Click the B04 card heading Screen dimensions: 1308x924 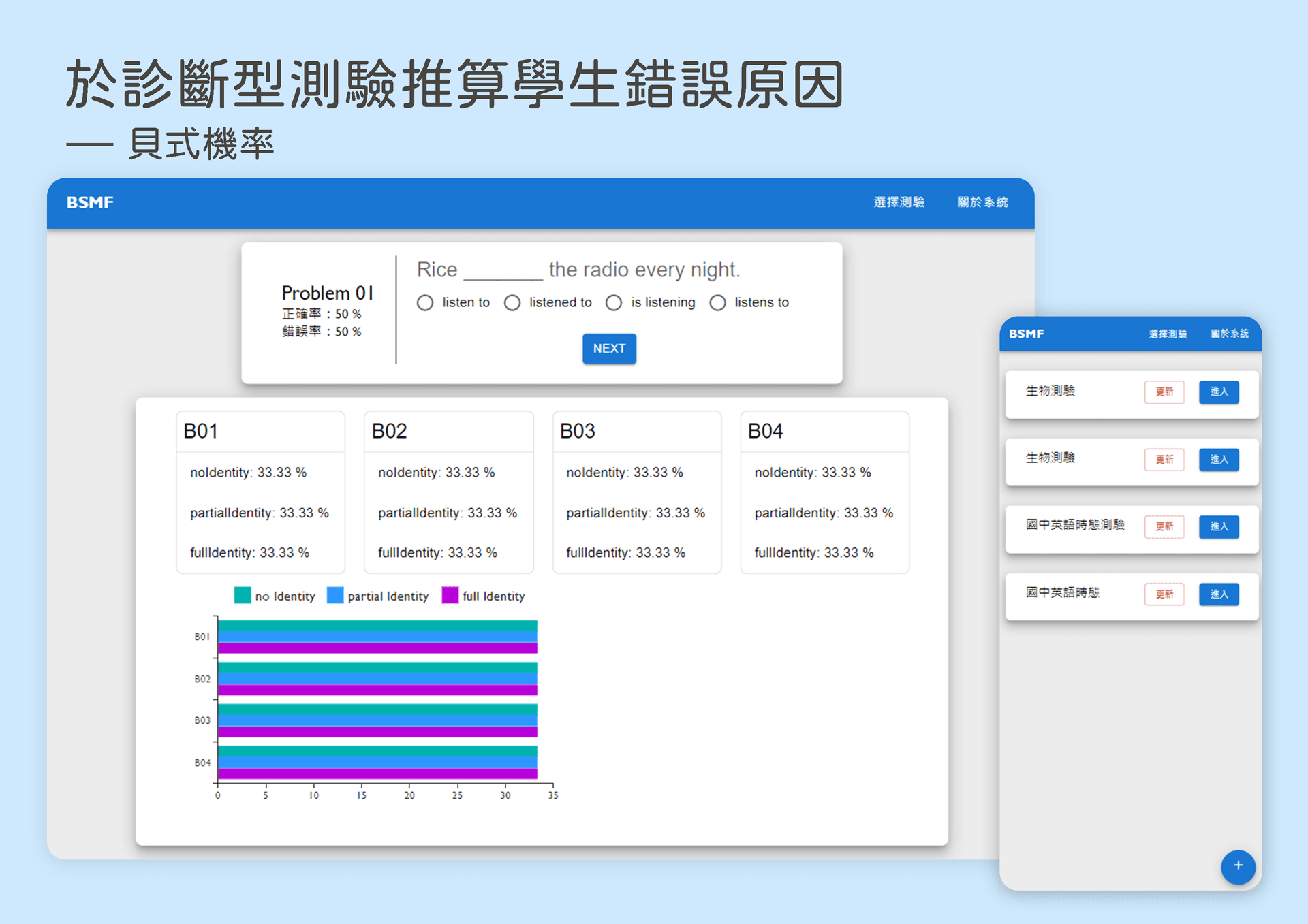(765, 431)
